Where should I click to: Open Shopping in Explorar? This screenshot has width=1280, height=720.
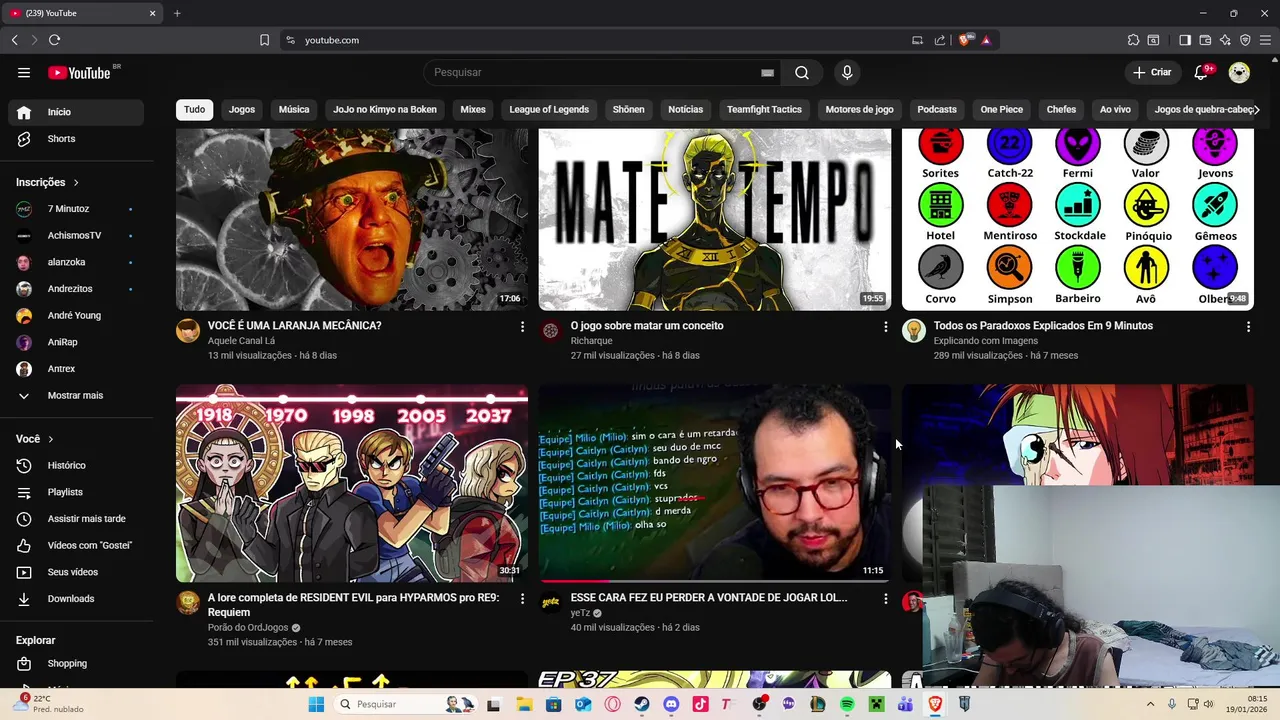[76, 663]
